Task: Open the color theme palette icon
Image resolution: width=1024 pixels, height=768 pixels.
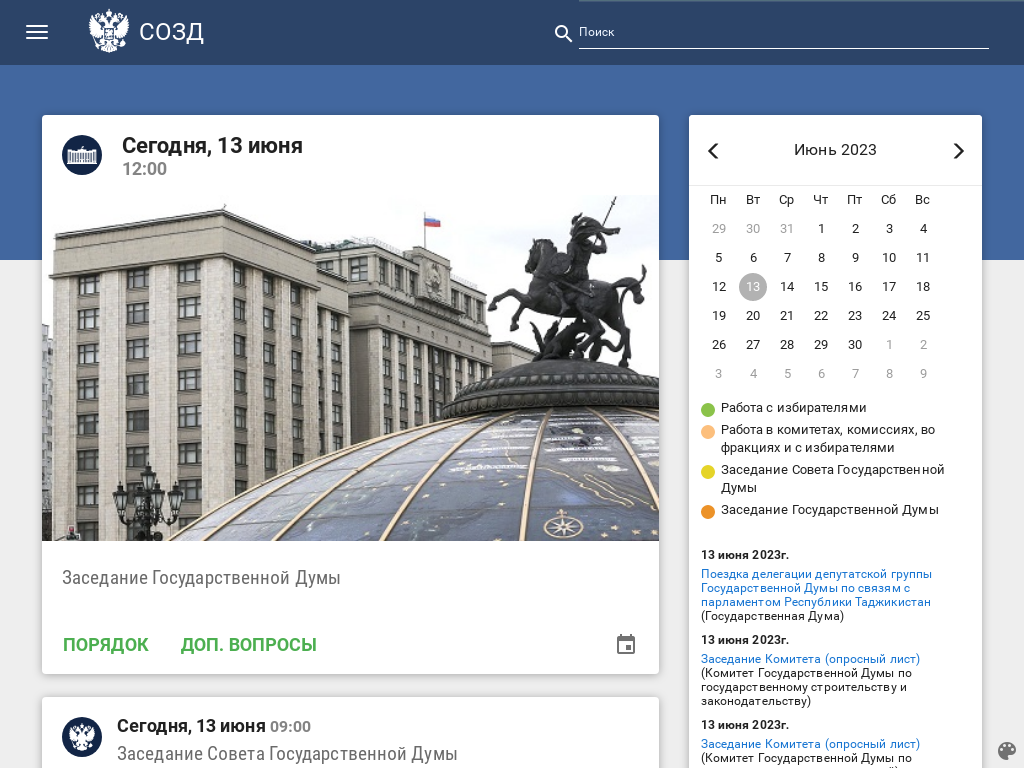Action: (1006, 750)
